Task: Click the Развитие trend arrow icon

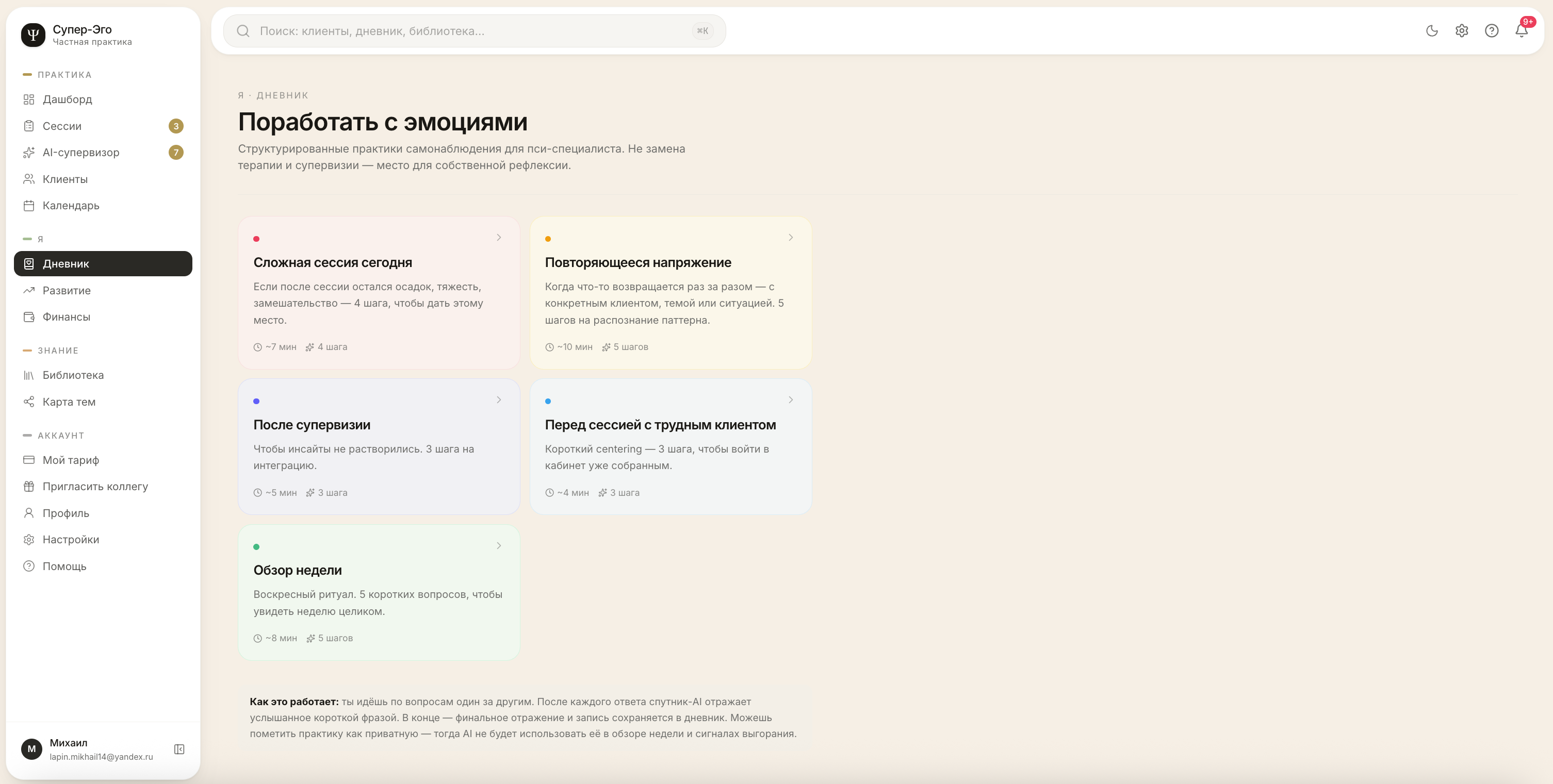Action: point(28,291)
